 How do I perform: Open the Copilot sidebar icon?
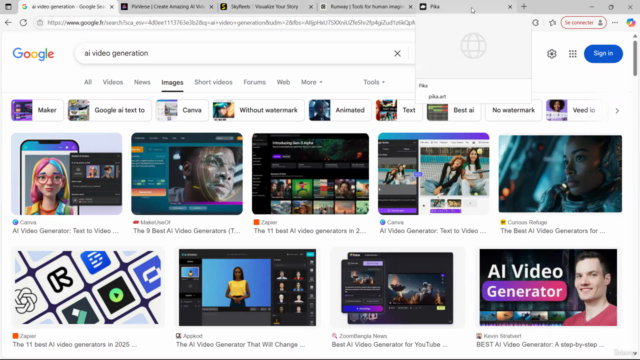coord(631,22)
